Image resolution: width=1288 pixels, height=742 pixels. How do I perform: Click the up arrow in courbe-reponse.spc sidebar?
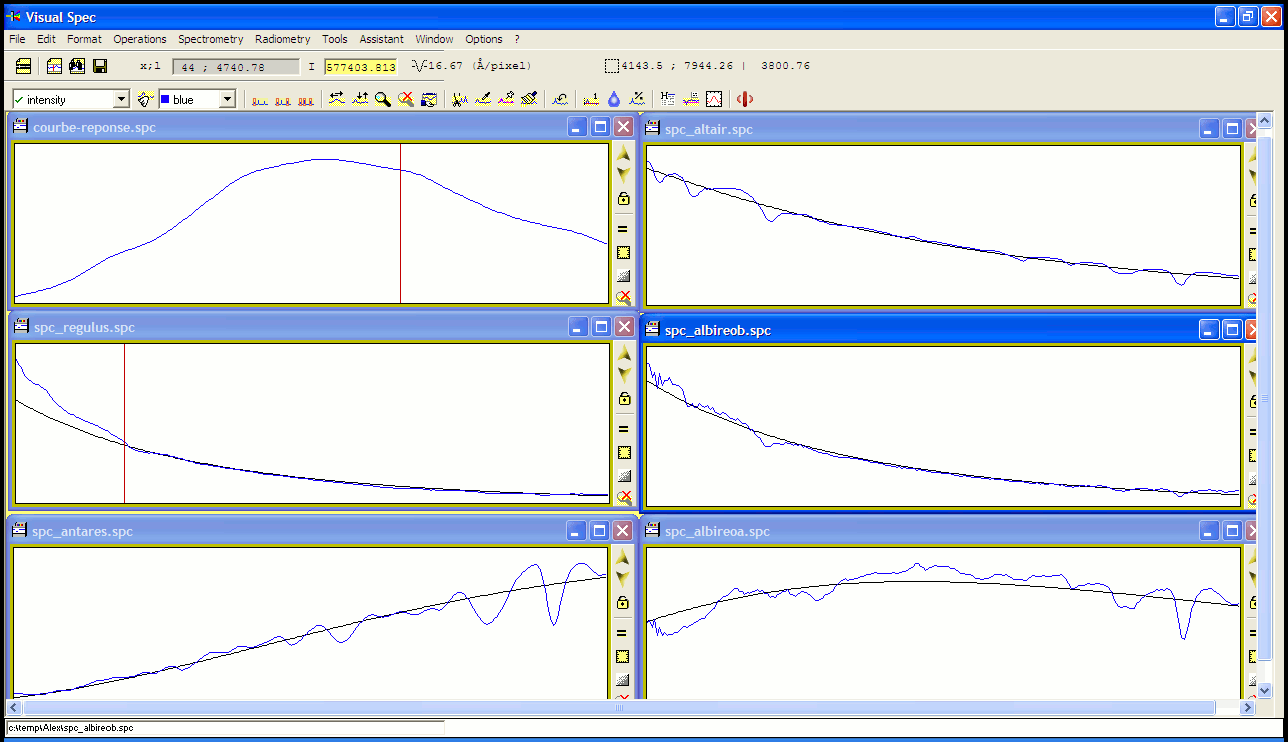(x=624, y=155)
